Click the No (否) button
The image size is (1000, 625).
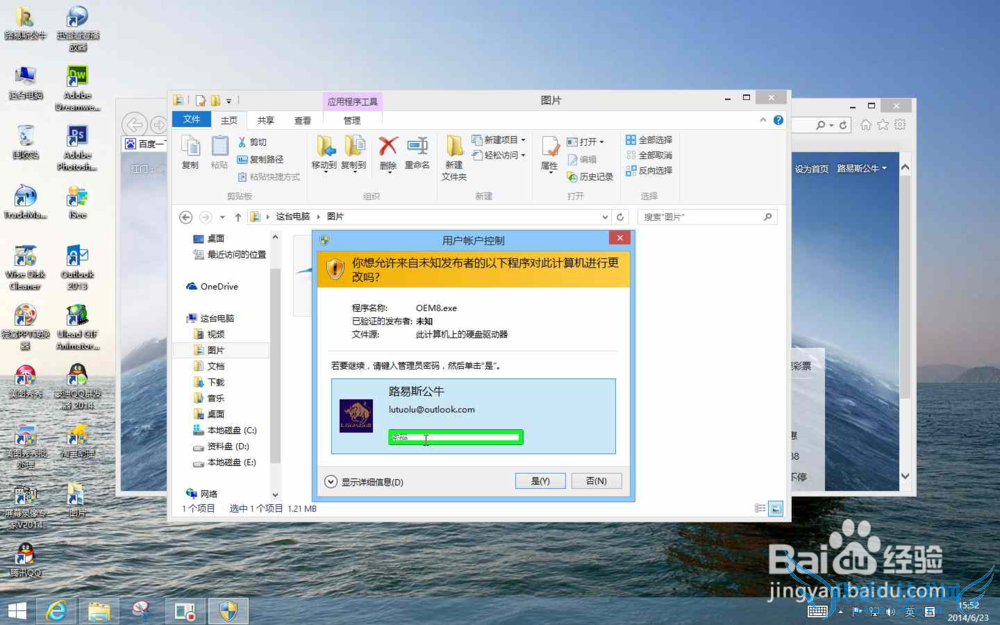pos(596,481)
